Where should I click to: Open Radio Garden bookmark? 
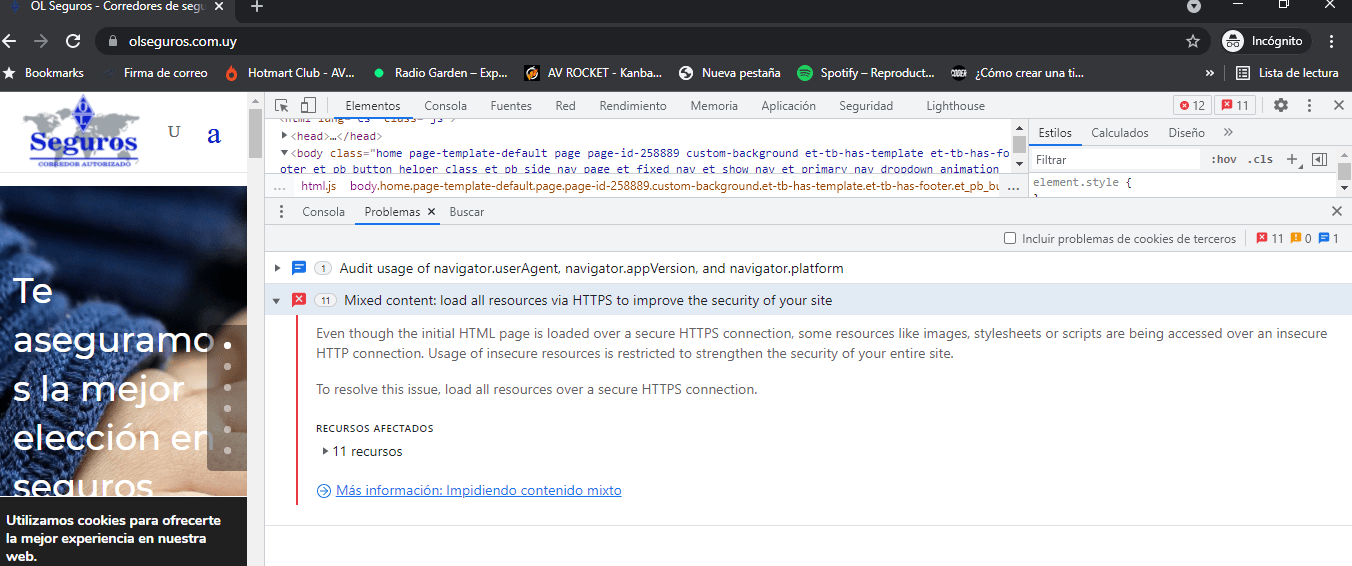441,73
